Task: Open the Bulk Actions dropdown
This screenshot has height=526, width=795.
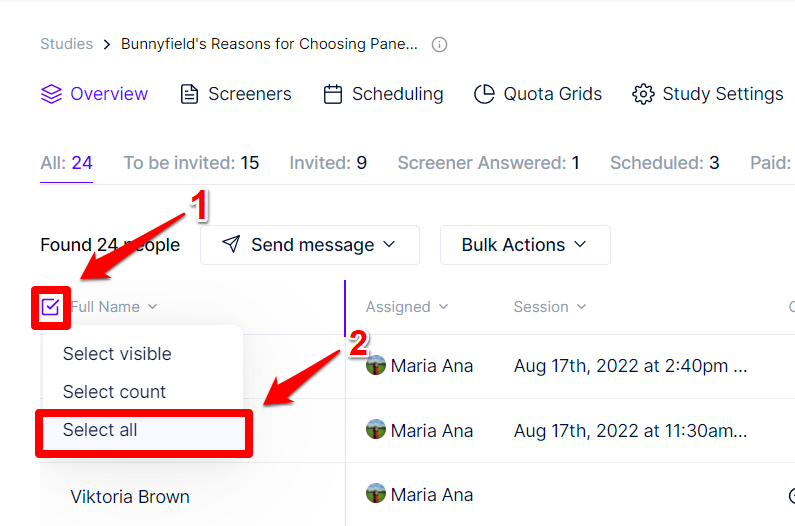Action: [525, 245]
